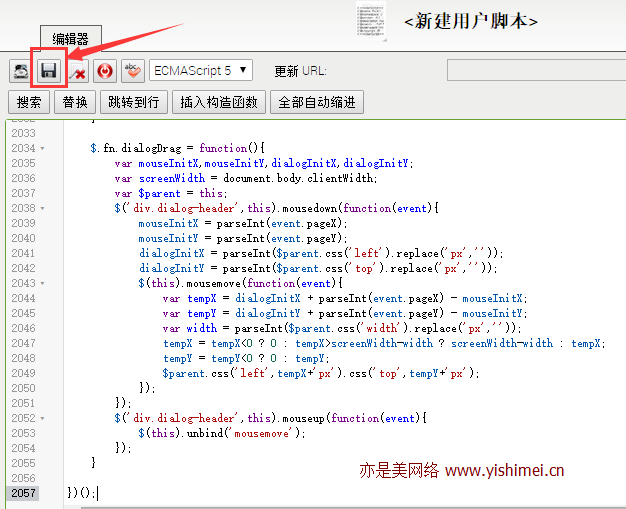
Task: Click the script page thumbnail beside the title
Action: (x=371, y=21)
